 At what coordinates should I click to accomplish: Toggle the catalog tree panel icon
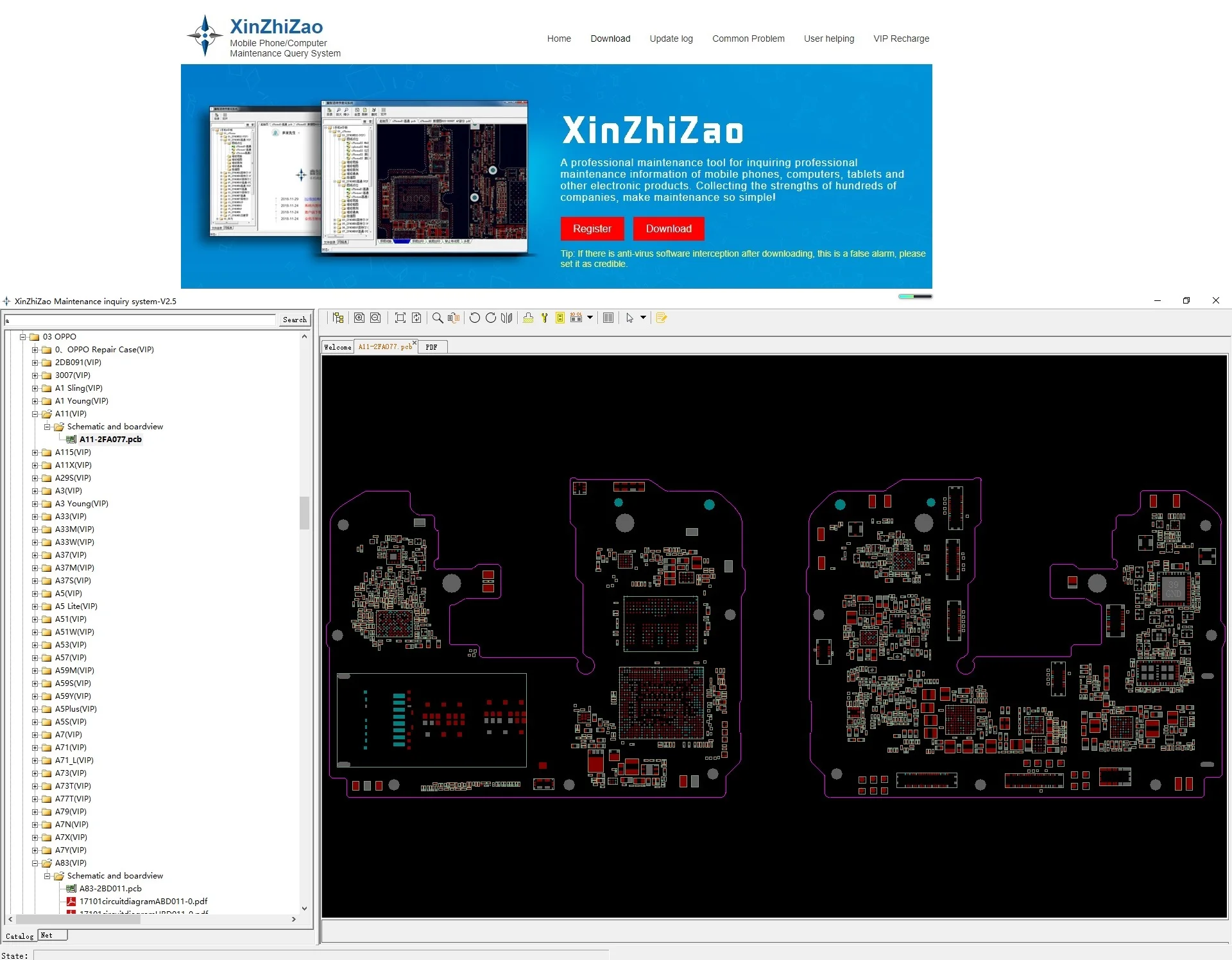click(338, 318)
